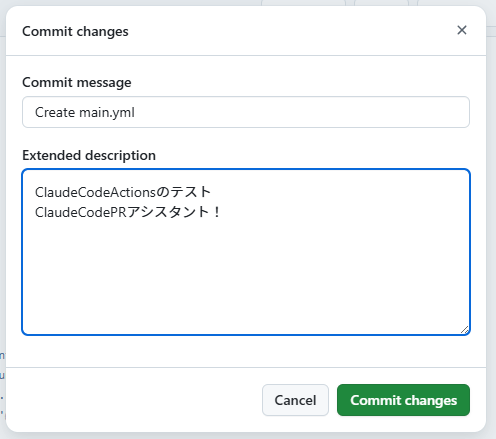This screenshot has height=439, width=496.
Task: Close the Commit changes dialog with X
Action: 462,30
